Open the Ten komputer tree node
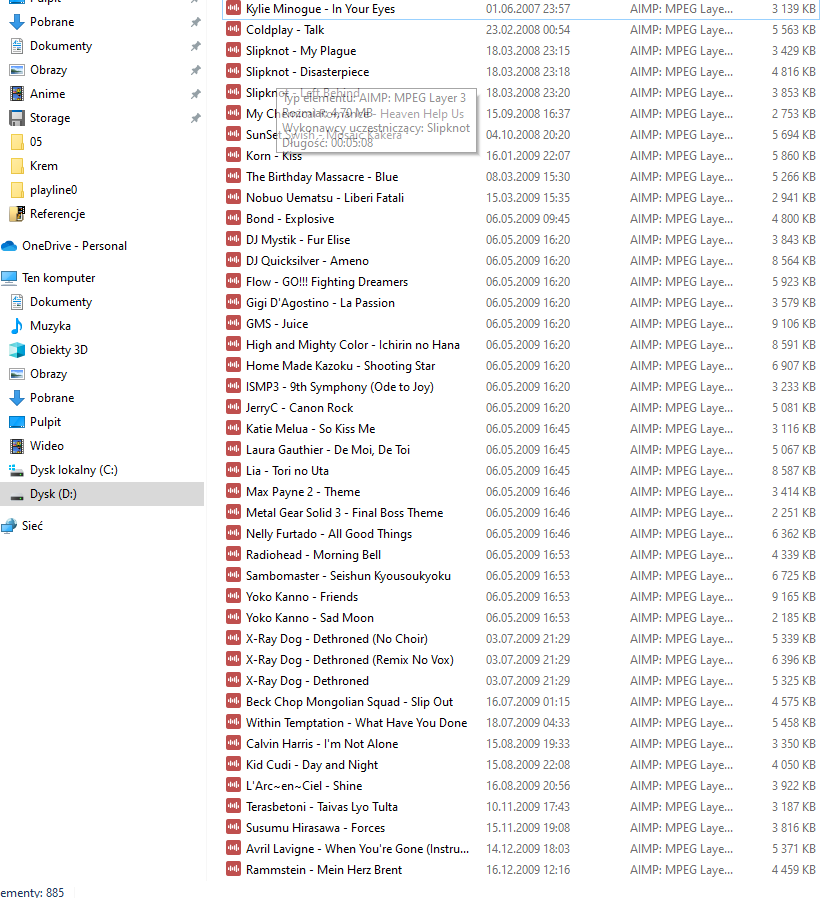The width and height of the screenshot is (823, 898). [58, 278]
